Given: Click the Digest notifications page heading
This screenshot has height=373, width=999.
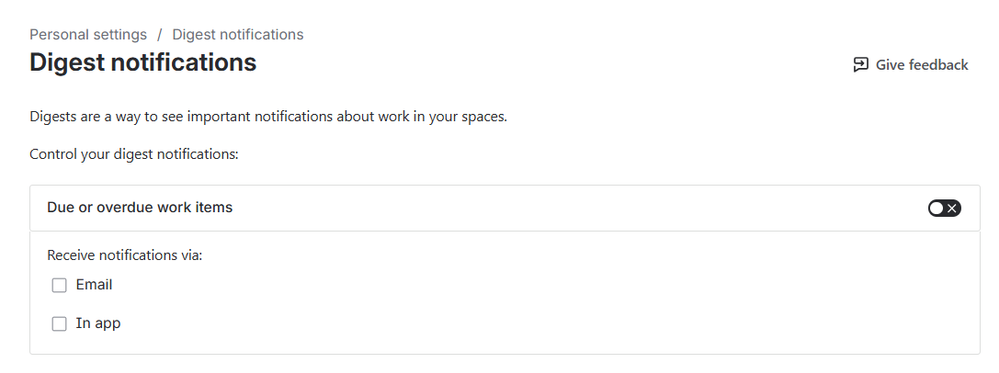Looking at the screenshot, I should pos(143,62).
